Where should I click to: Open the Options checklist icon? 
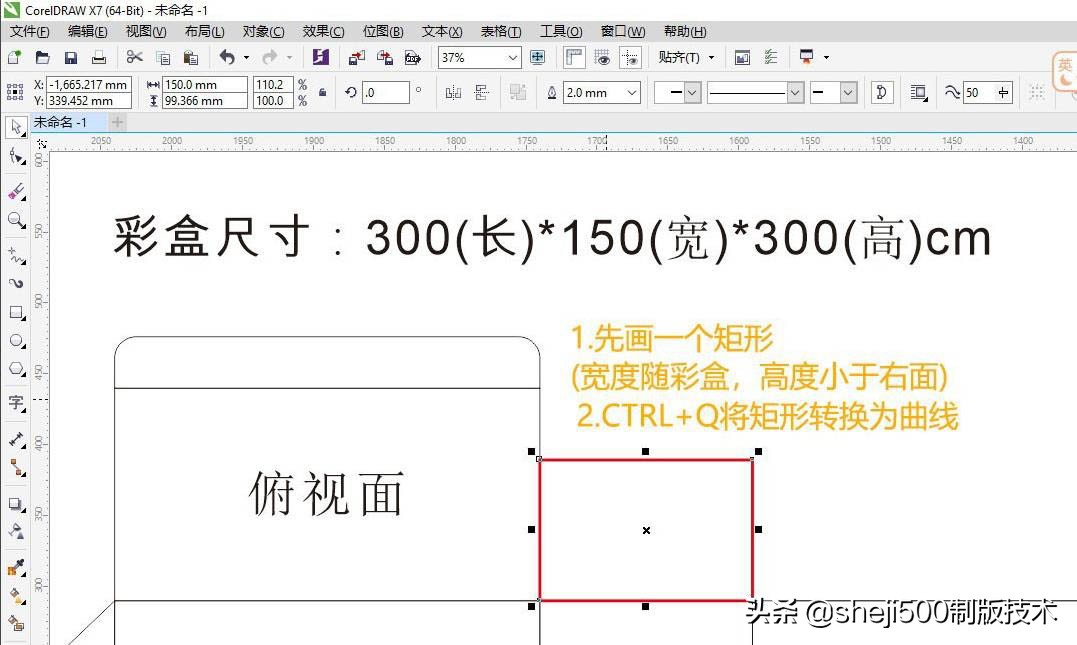pos(771,58)
